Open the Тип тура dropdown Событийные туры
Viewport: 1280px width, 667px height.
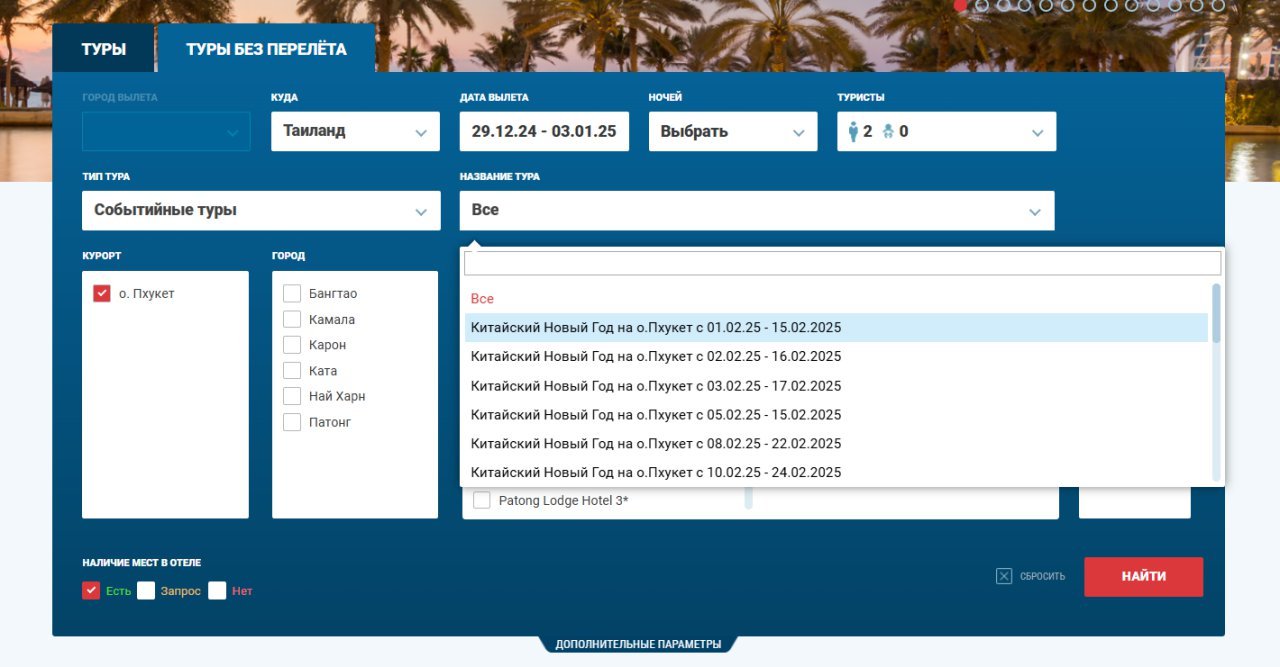click(x=261, y=210)
